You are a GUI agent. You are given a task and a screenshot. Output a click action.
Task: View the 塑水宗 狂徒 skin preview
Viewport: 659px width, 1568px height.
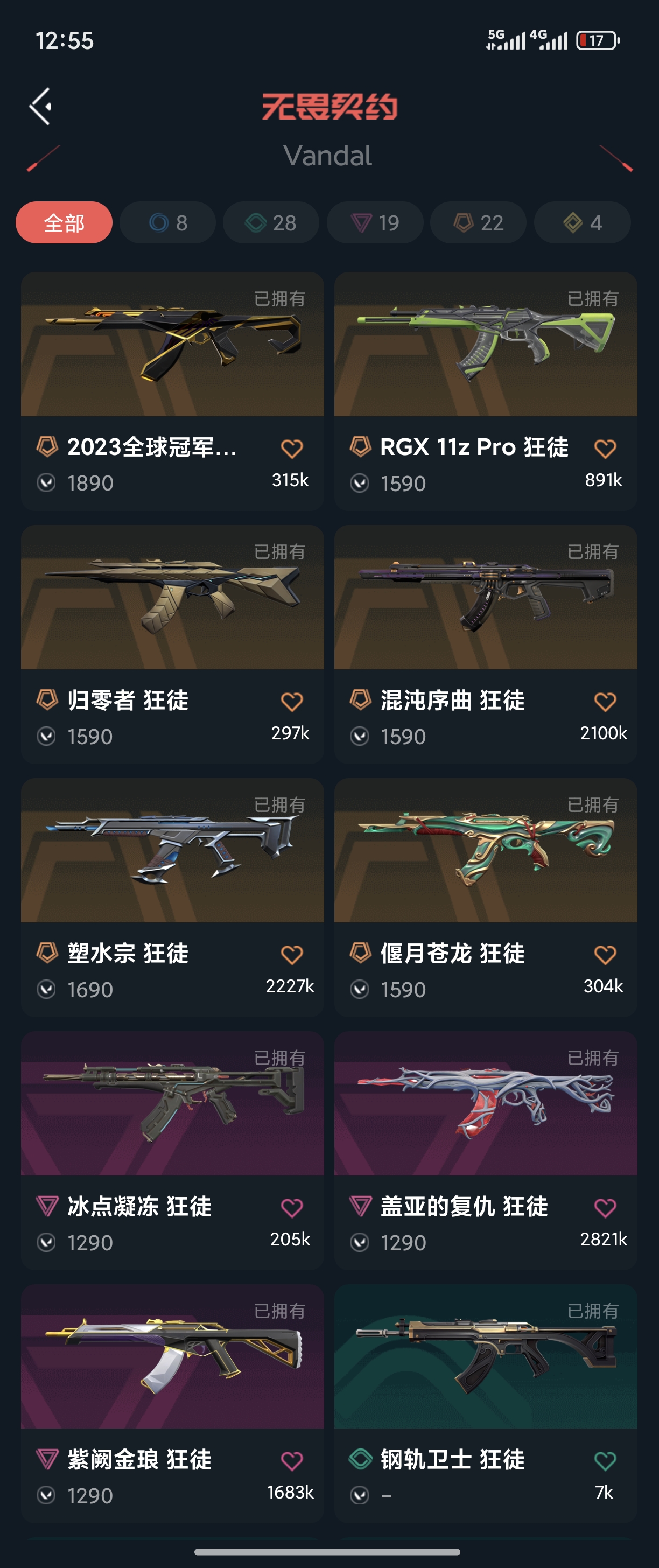[172, 850]
